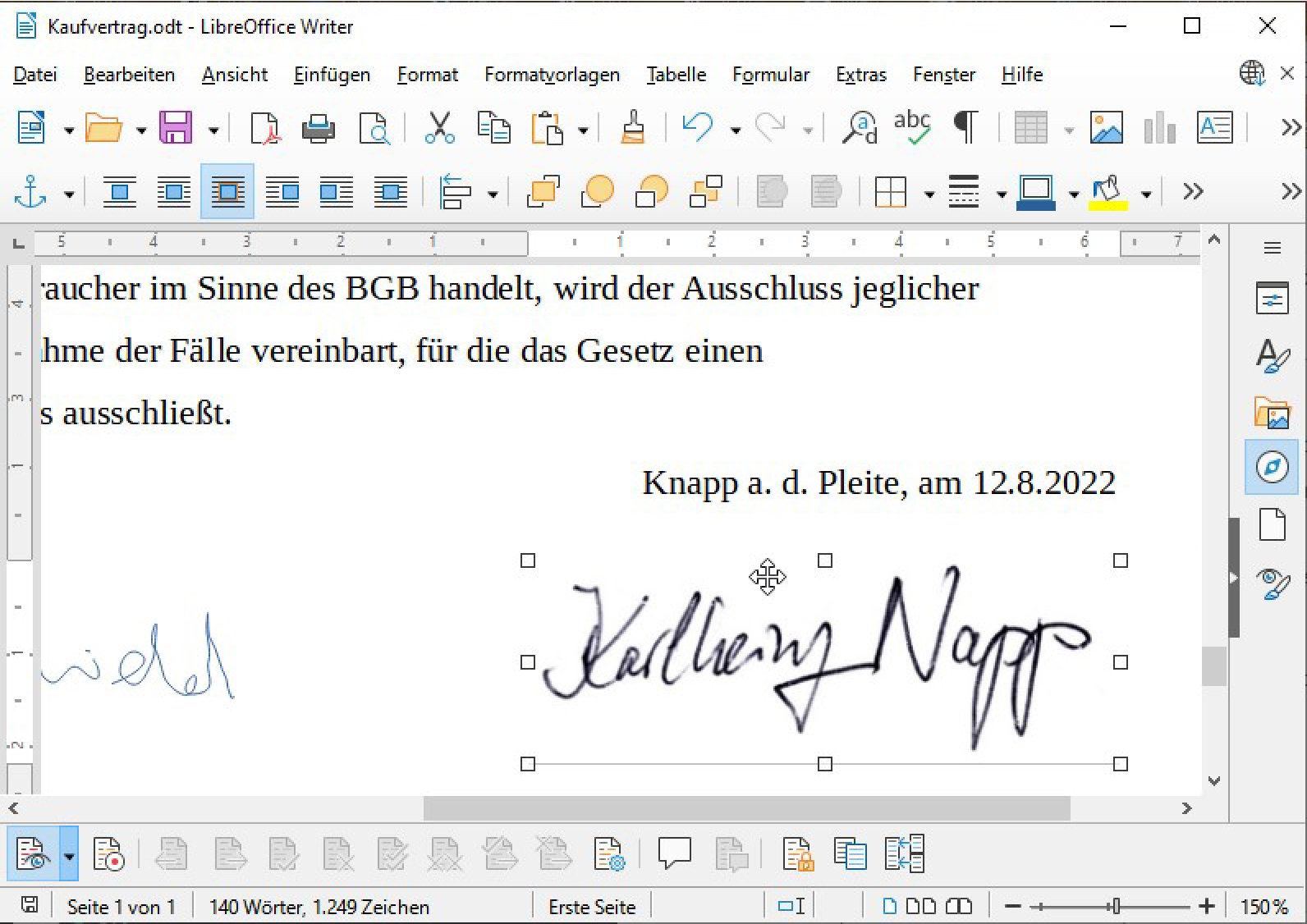1307x924 pixels.
Task: Merge a document via the track changes toolbar
Action: coord(905,853)
